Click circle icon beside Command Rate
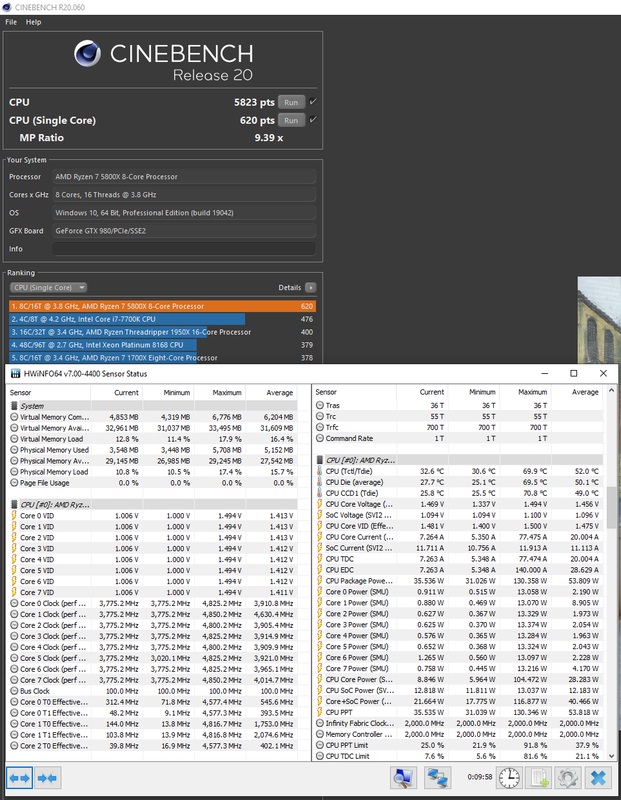The height and width of the screenshot is (800, 621). click(320, 438)
